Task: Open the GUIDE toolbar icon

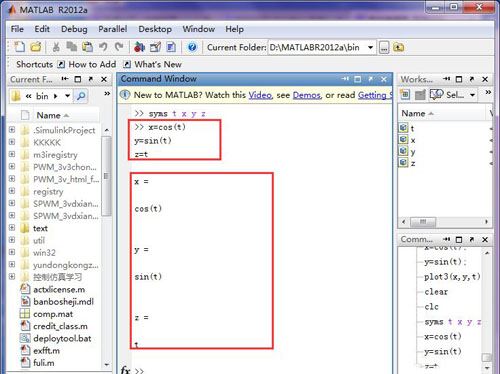Action: [155, 47]
